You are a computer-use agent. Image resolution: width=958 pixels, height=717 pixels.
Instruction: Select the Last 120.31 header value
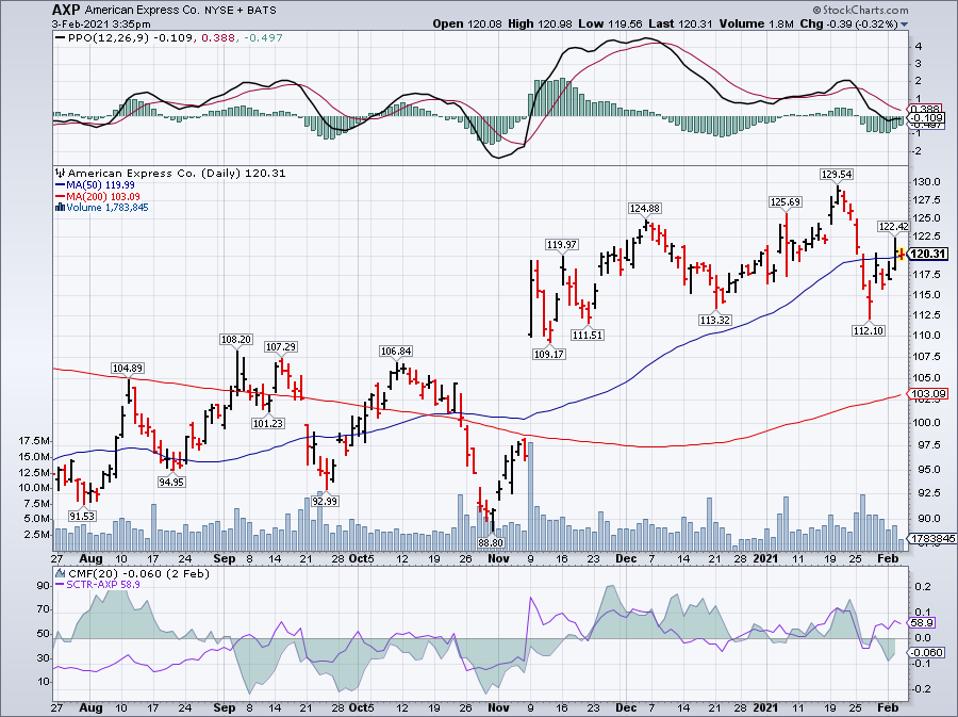[x=680, y=24]
